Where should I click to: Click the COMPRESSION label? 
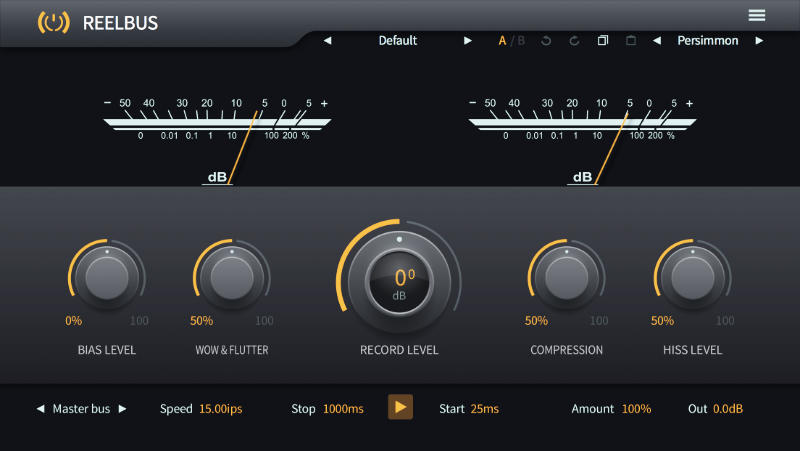566,350
